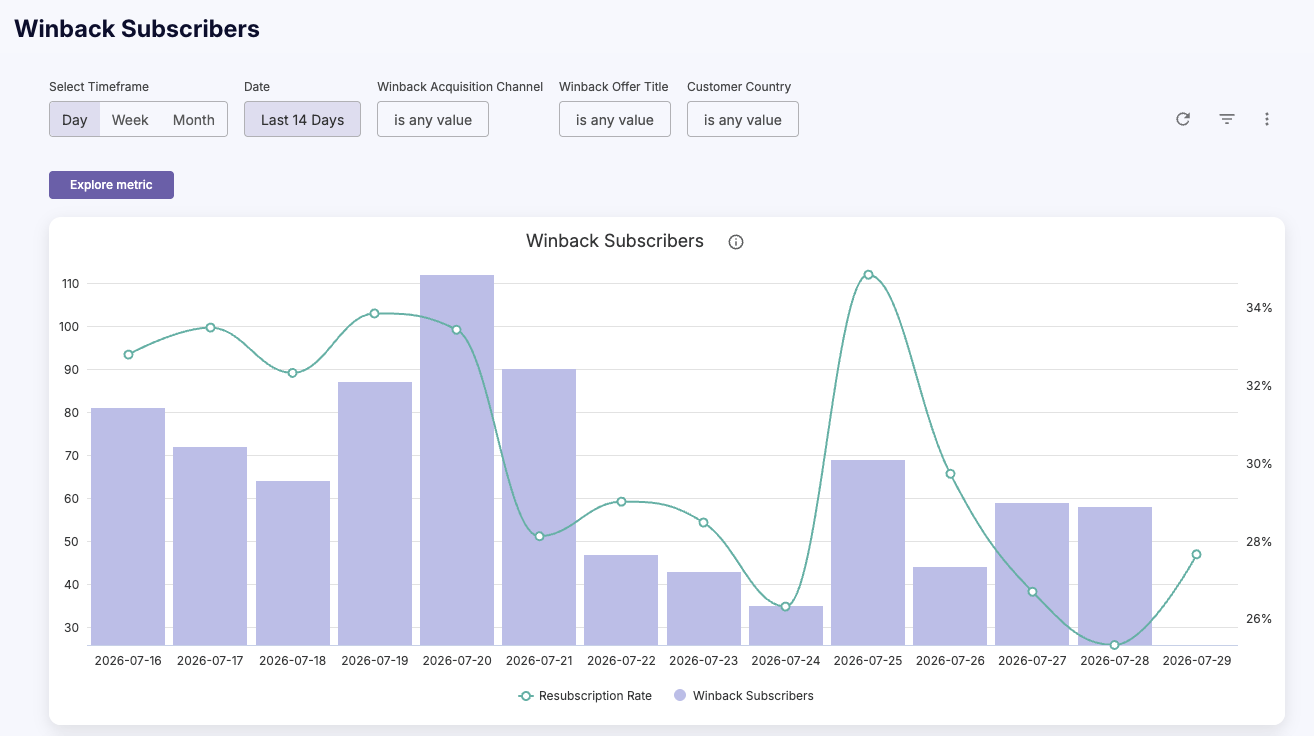The height and width of the screenshot is (736, 1314).
Task: Click the lowest line point on 2026-07-28
Action: click(x=1114, y=645)
